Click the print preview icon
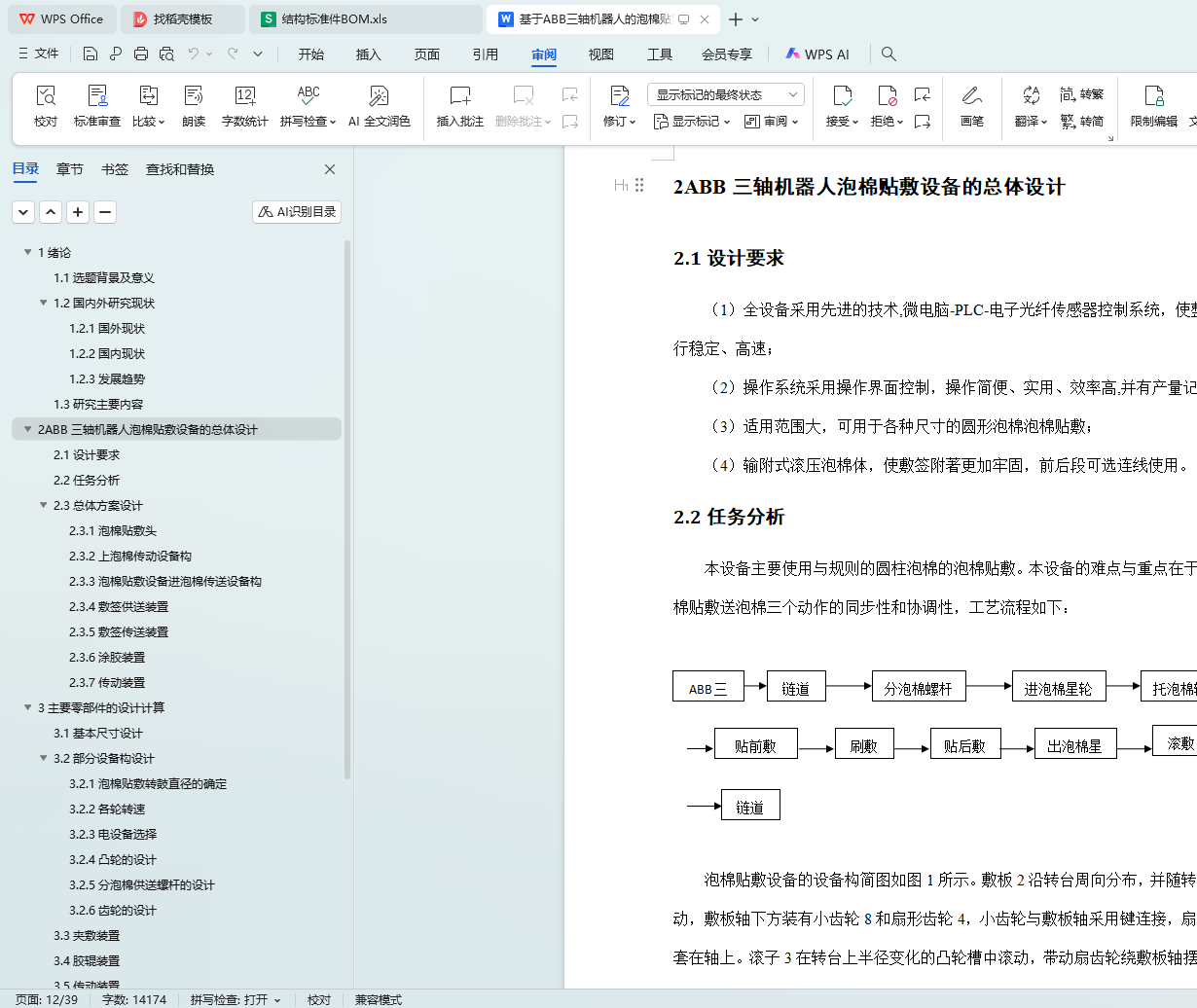 pos(166,54)
